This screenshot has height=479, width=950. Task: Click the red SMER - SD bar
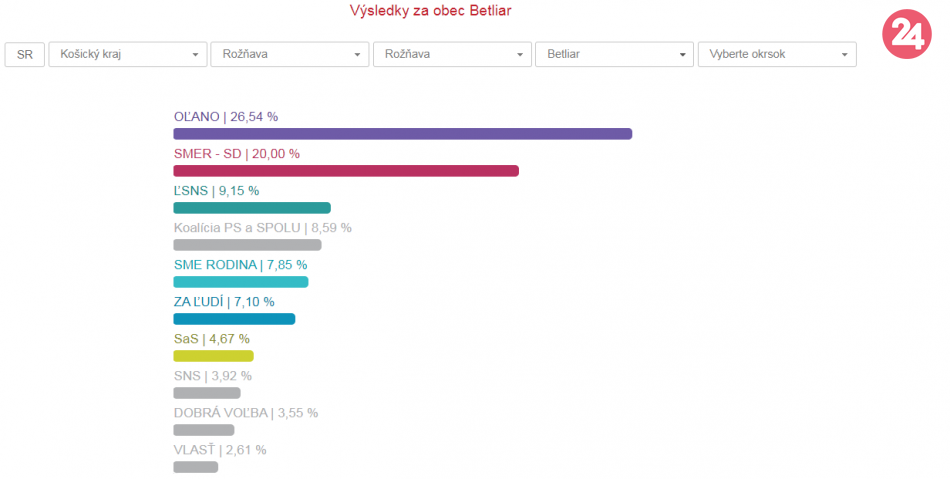click(346, 171)
